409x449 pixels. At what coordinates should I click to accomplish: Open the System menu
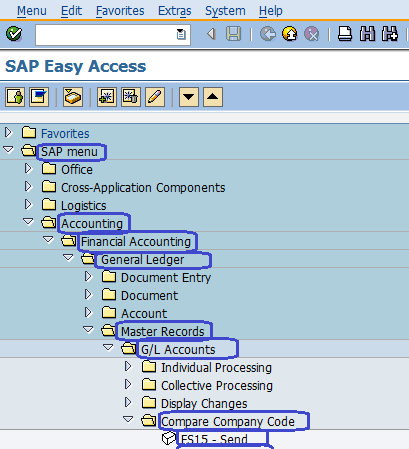(x=225, y=11)
